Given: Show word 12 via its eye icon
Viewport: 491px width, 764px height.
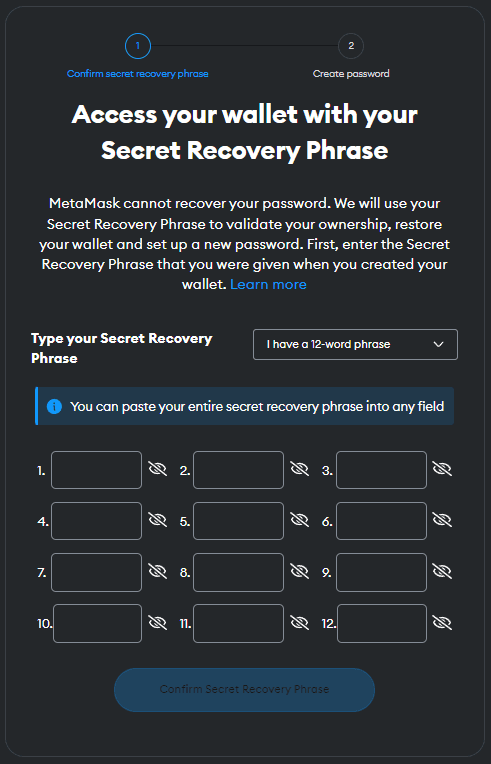Looking at the screenshot, I should tap(442, 623).
